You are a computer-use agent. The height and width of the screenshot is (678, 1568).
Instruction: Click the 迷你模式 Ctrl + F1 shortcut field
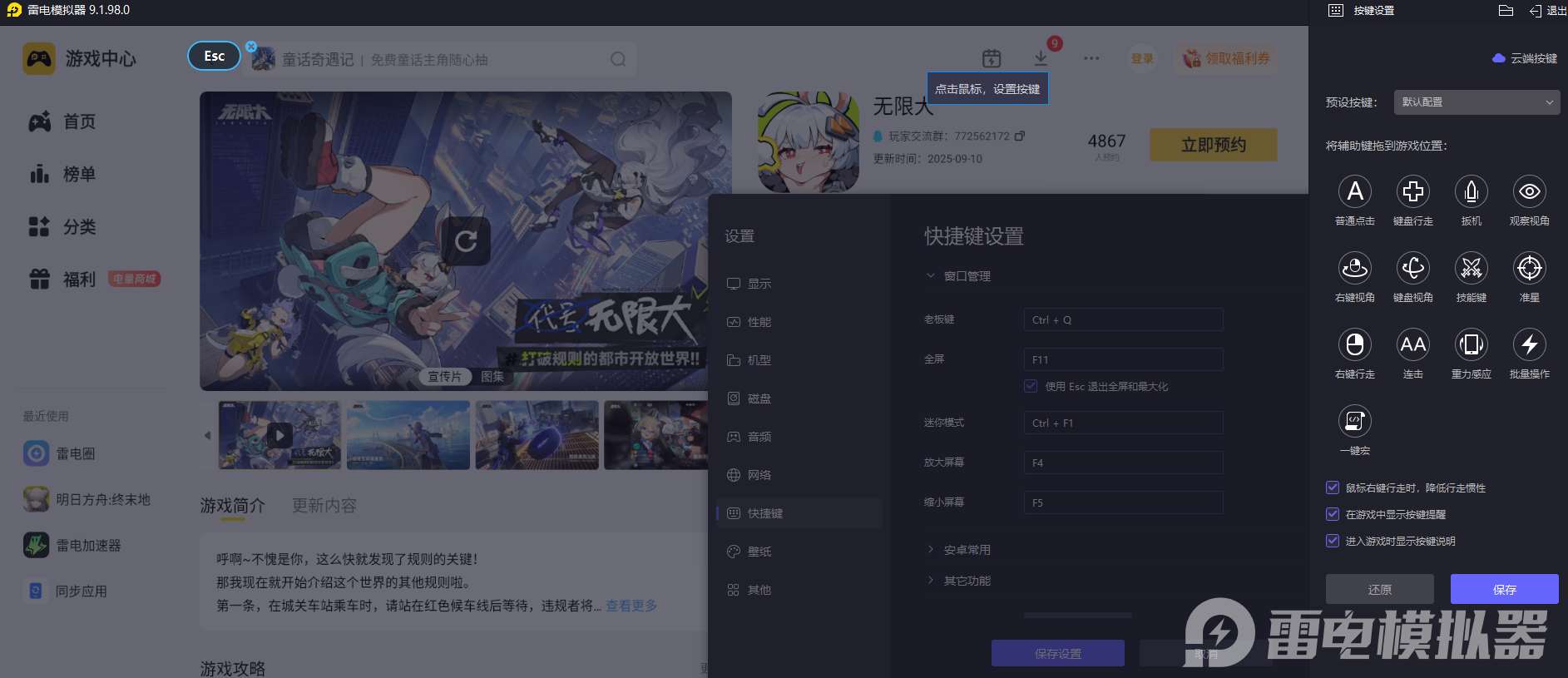[x=1124, y=423]
